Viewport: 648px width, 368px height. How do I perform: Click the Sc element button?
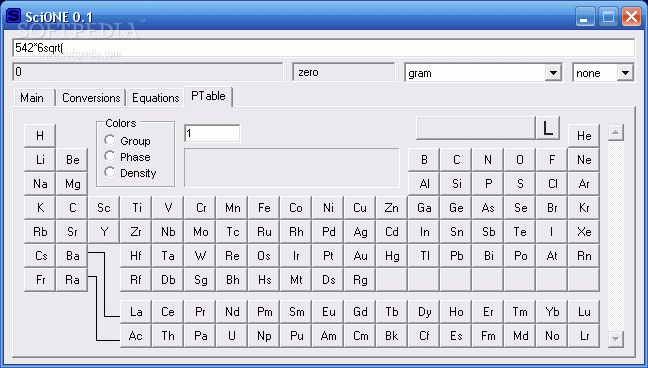click(x=104, y=208)
